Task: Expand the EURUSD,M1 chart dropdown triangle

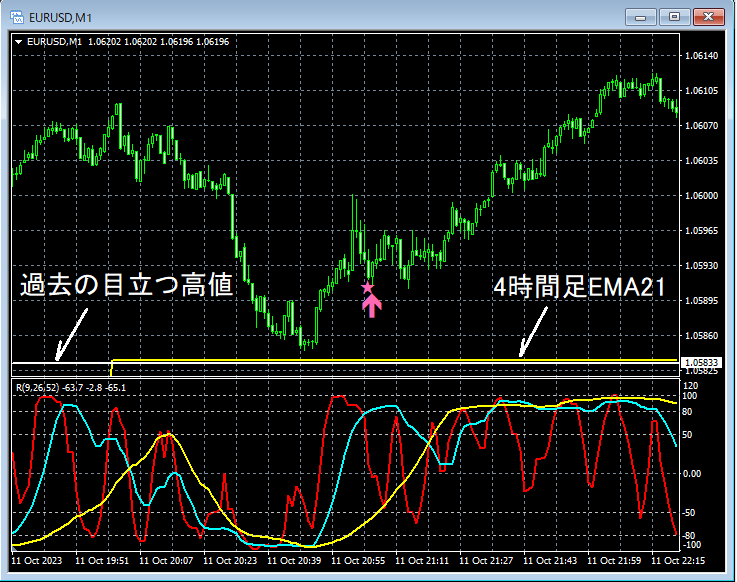Action: (18, 42)
